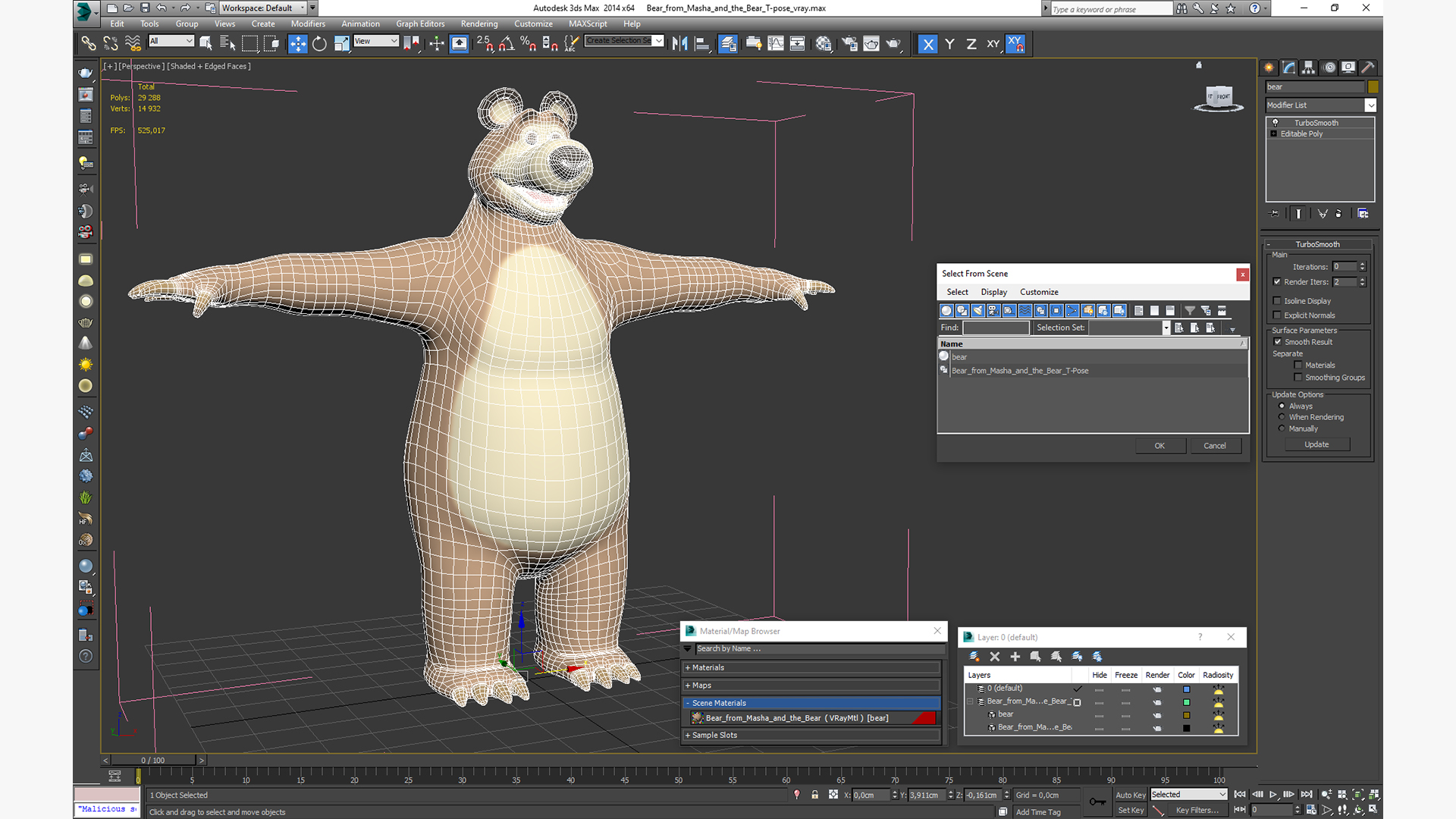This screenshot has height=819, width=1456.
Task: Toggle cameras filter in Select From Scene
Action: pyautogui.click(x=993, y=310)
